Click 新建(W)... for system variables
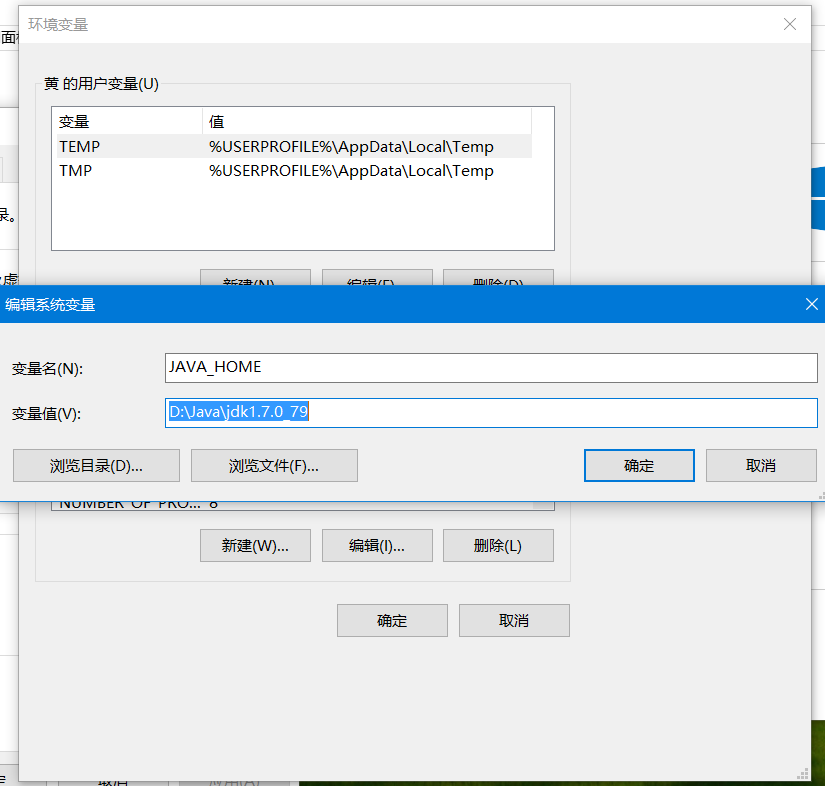Screen dimensions: 825x786 255,546
